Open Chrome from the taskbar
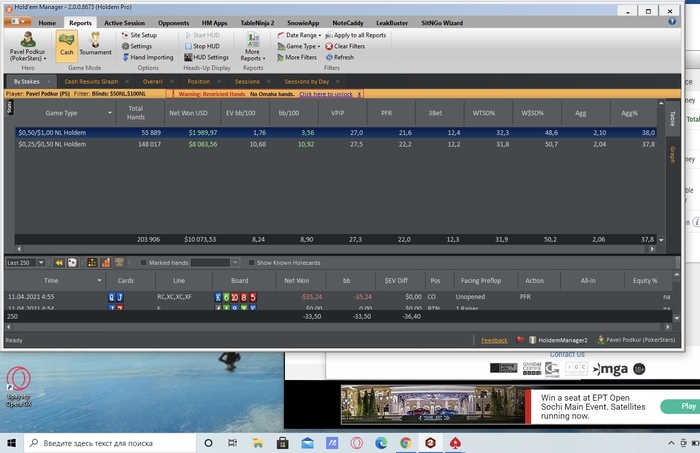Viewport: 700px width, 453px height. (406, 443)
